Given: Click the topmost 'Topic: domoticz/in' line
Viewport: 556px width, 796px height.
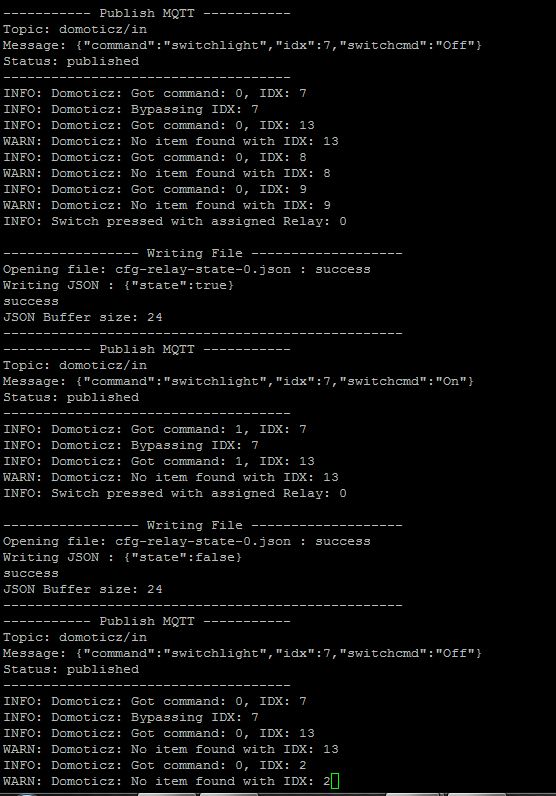Looking at the screenshot, I should 75,29.
